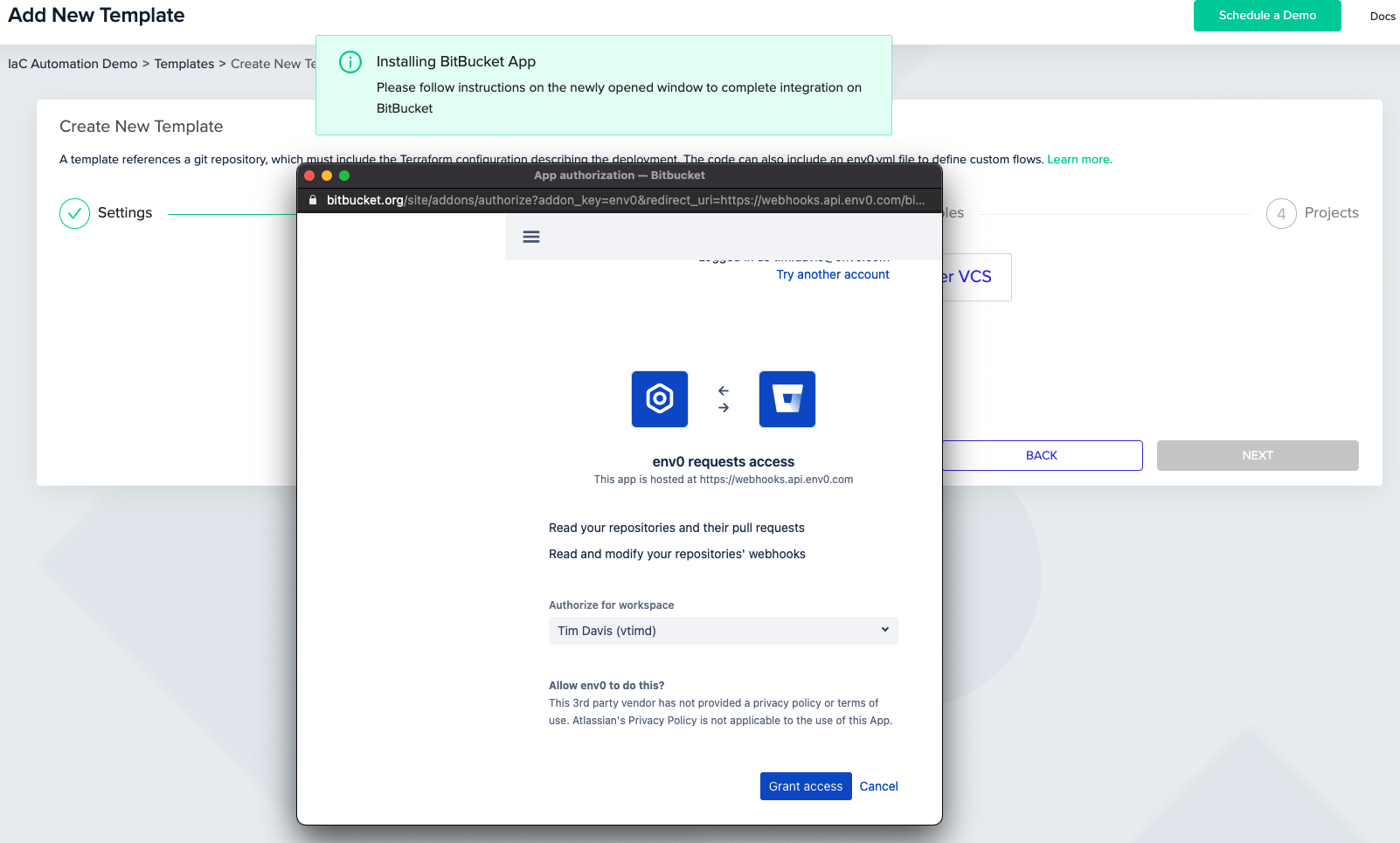
Task: Click the step 4 Projects circle icon
Action: click(1281, 213)
